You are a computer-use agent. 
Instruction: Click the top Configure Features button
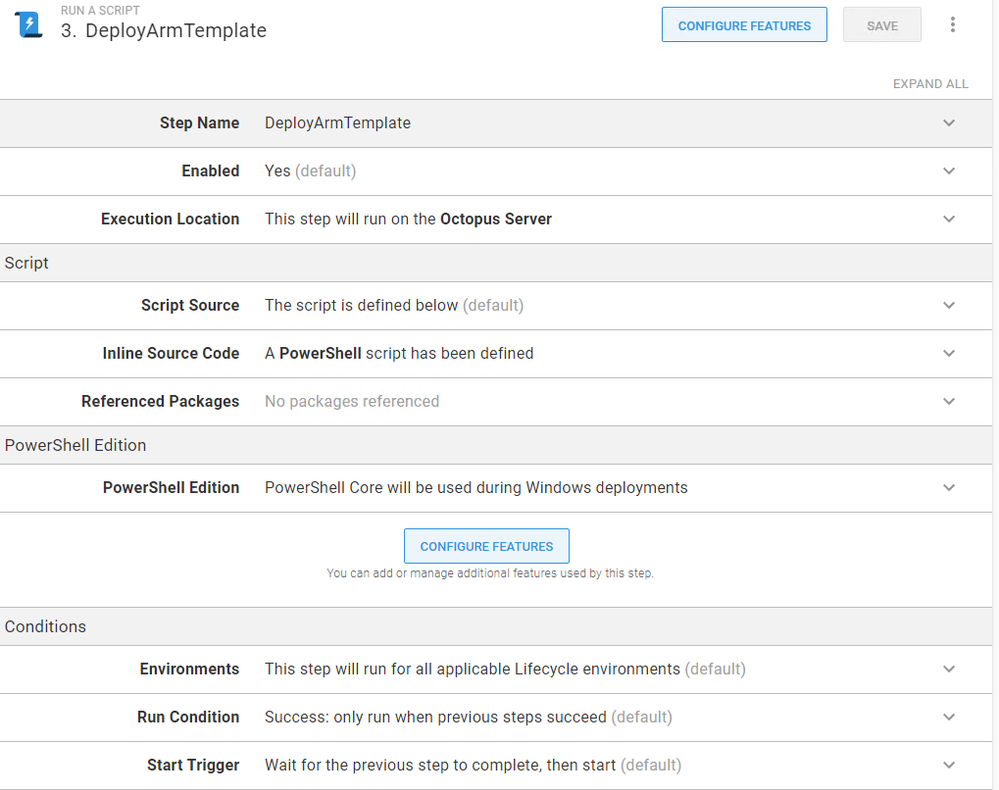coord(744,25)
